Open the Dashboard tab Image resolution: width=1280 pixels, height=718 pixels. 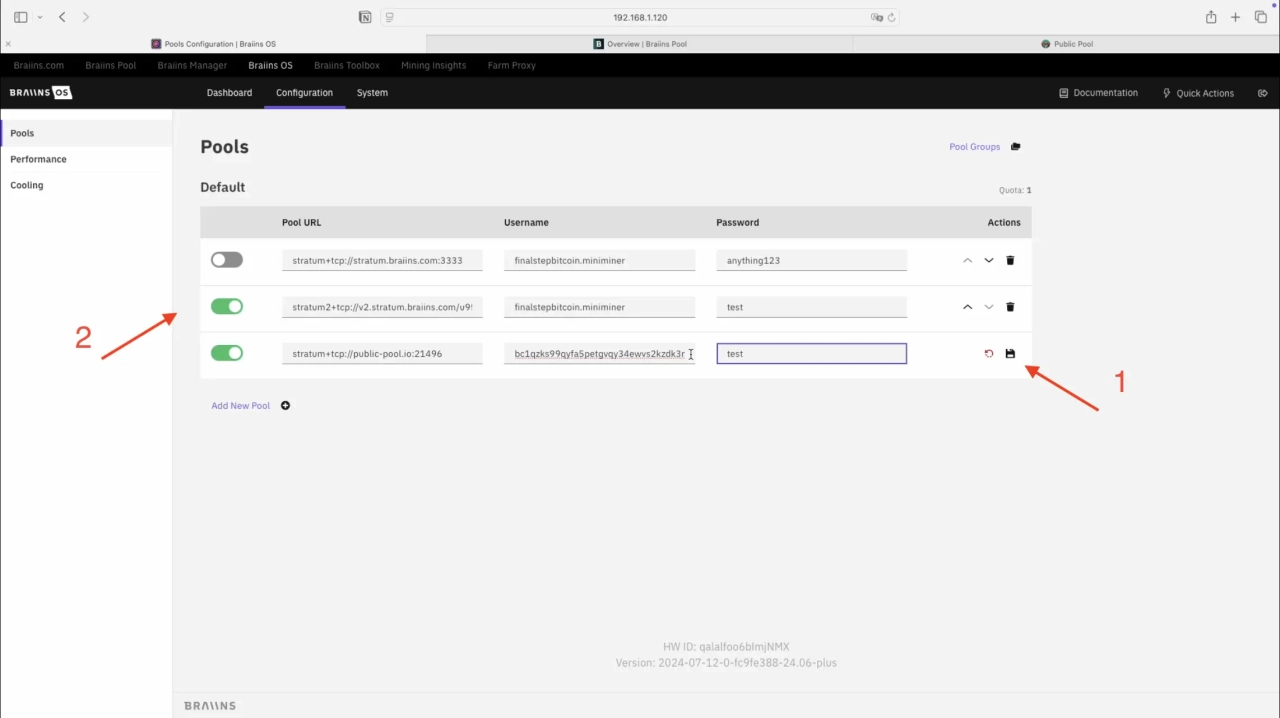229,93
